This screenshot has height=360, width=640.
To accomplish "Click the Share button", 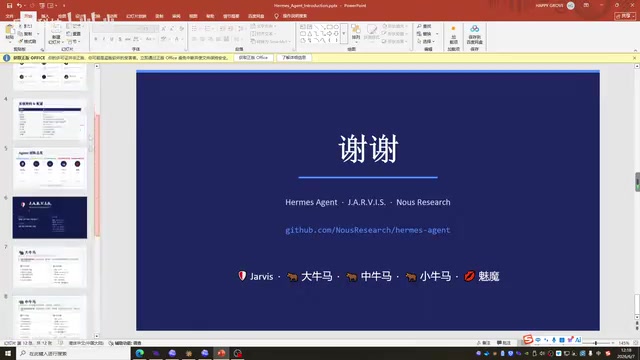I will click(625, 16).
